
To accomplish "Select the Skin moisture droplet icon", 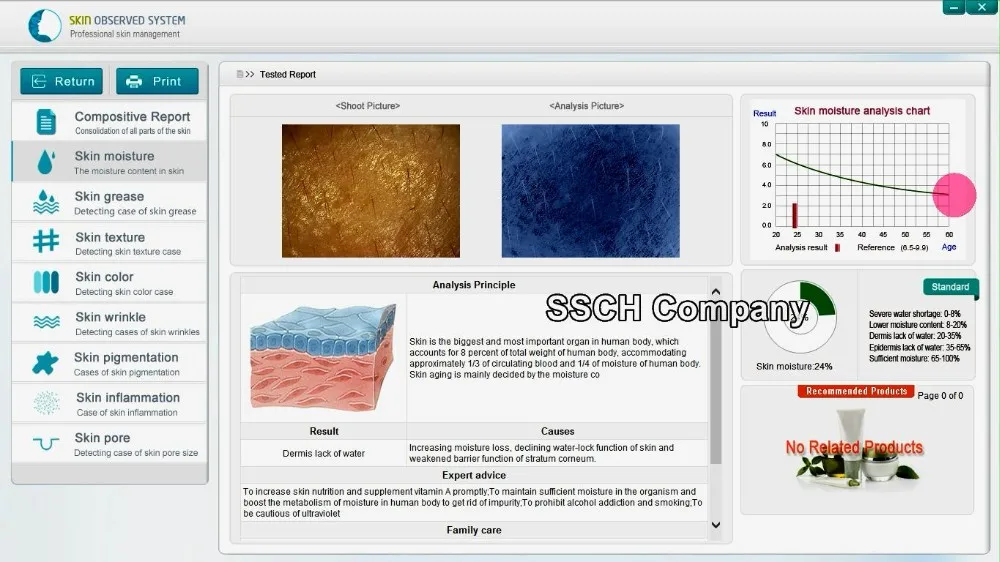I will pos(46,162).
